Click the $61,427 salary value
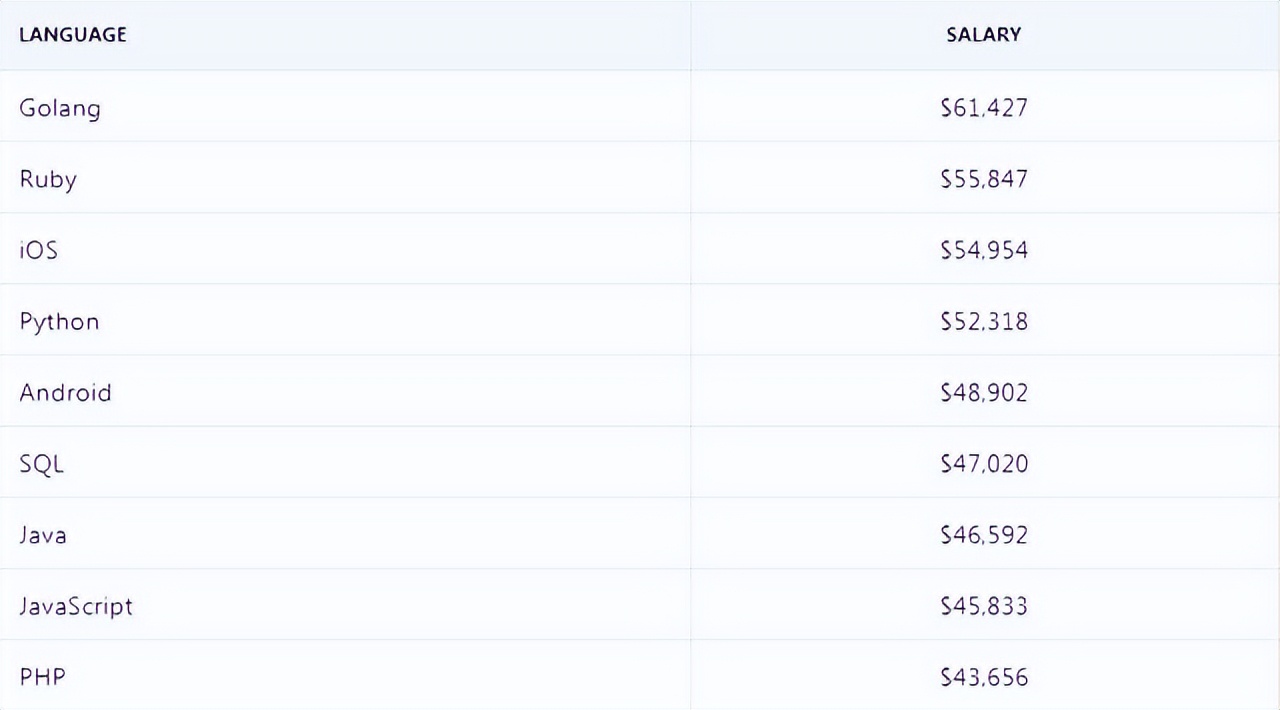This screenshot has height=710, width=1280. click(x=984, y=108)
